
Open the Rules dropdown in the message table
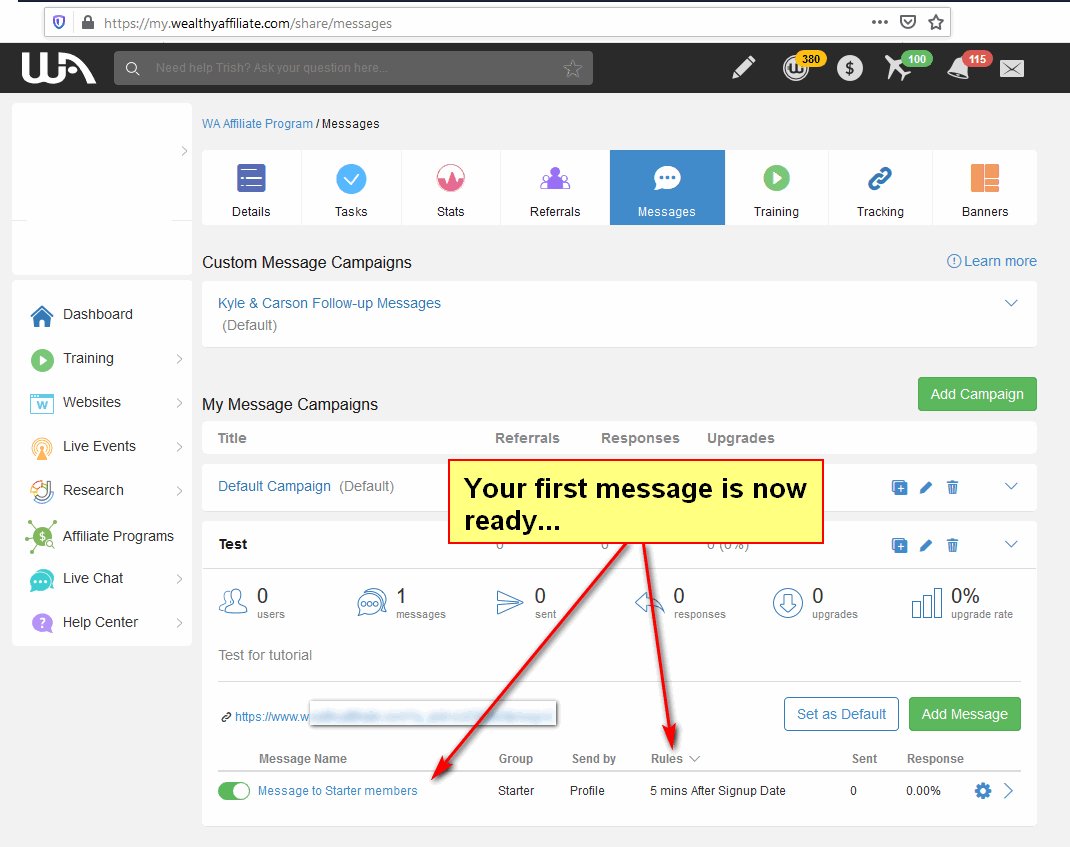coord(675,758)
